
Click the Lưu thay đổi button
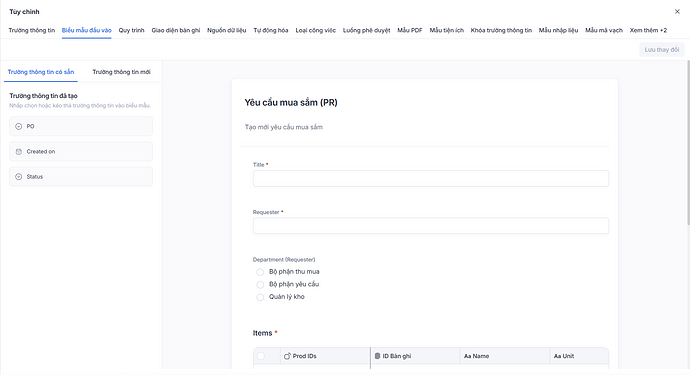tap(662, 50)
